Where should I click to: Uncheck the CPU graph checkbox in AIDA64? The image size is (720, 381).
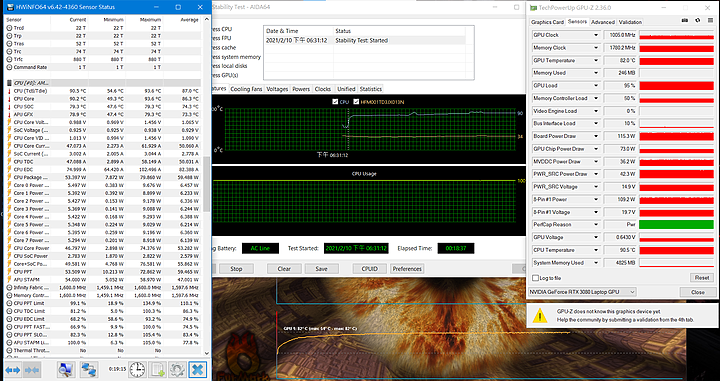(x=335, y=102)
